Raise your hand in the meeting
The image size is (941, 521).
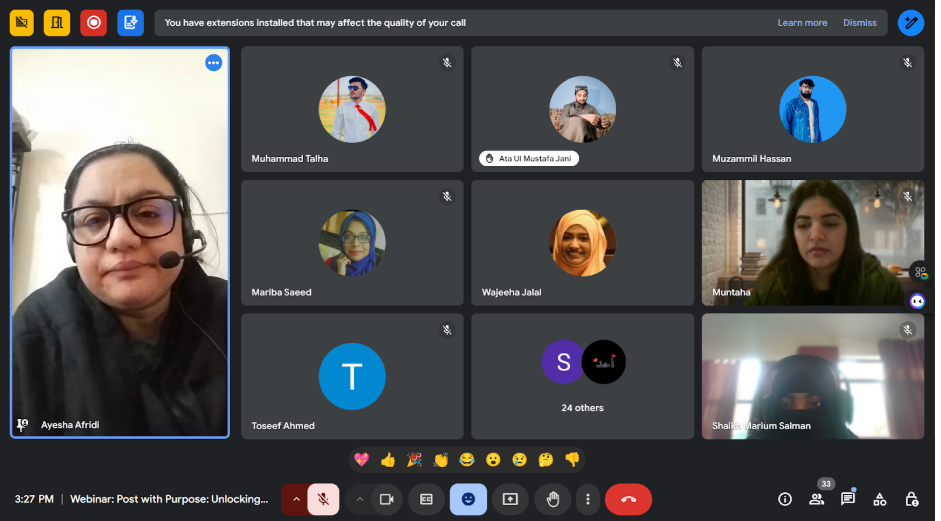(552, 499)
